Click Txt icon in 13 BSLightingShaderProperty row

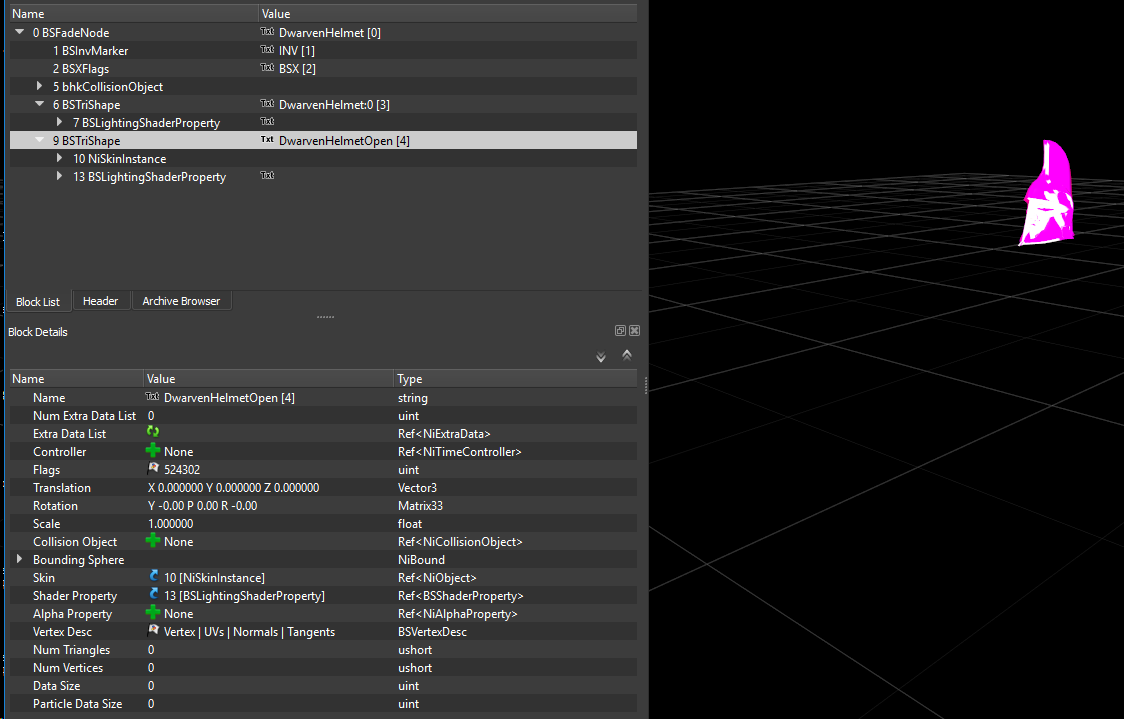point(267,175)
